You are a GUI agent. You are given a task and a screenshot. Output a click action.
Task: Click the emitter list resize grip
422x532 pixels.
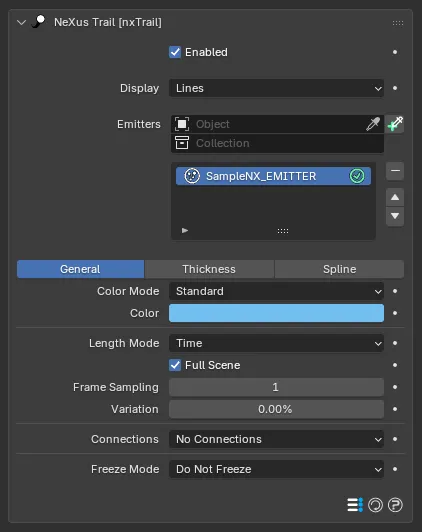point(283,231)
